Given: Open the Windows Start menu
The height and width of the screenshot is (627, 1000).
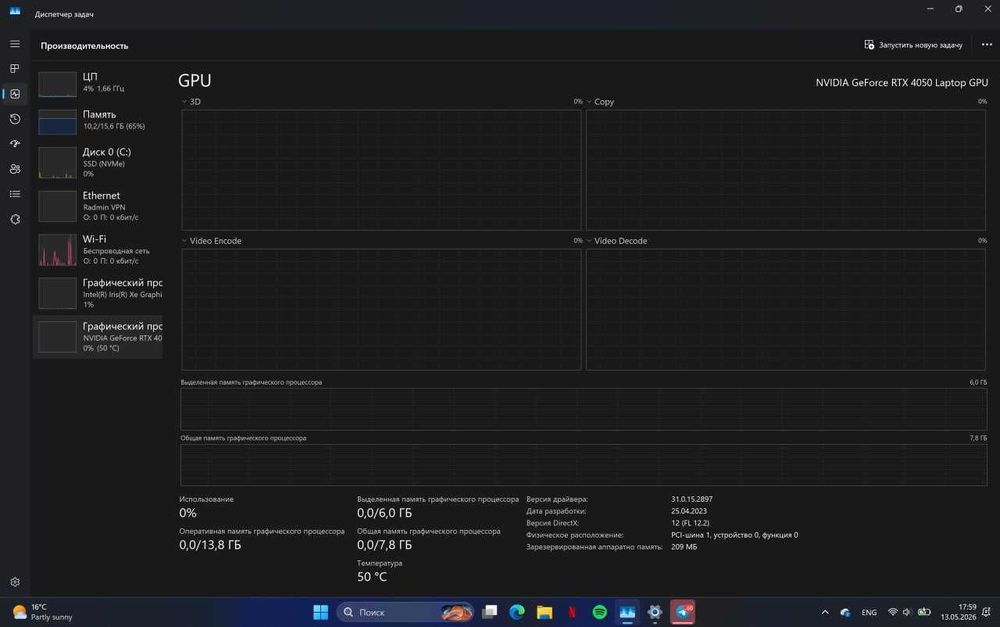Looking at the screenshot, I should (320, 612).
